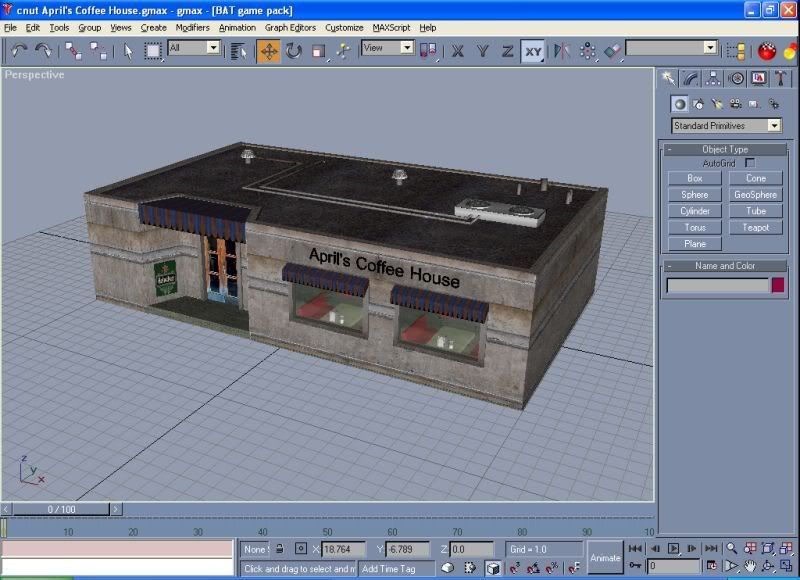Toggle the key mode key icon
The image size is (800, 580).
coord(635,566)
